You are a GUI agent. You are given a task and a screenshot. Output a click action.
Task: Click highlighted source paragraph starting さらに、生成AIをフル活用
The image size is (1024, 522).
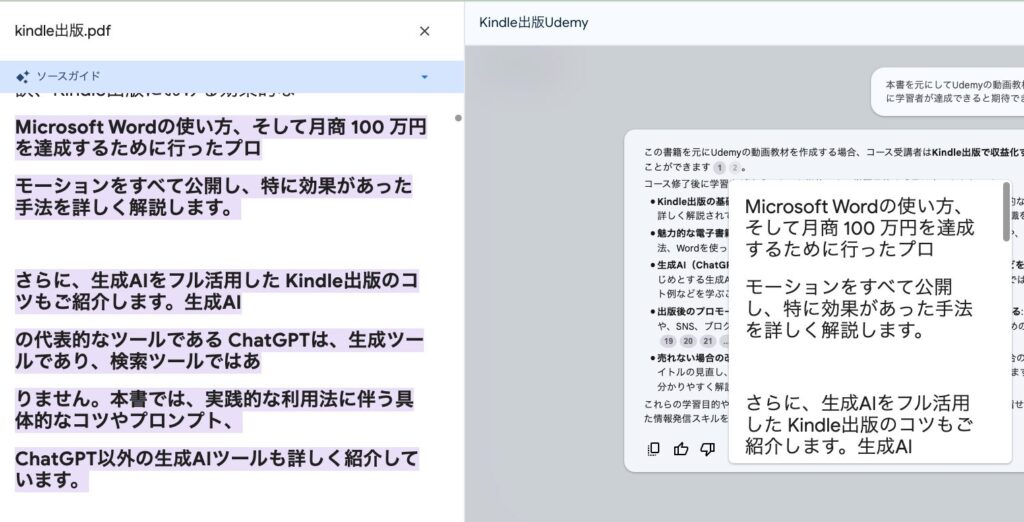218,290
